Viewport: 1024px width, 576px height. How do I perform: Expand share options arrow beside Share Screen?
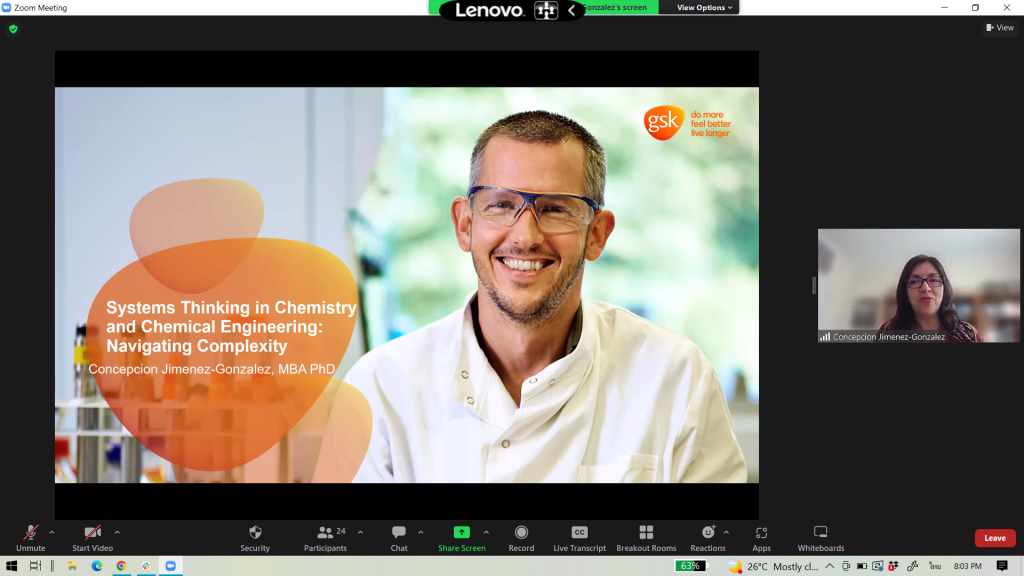[487, 532]
